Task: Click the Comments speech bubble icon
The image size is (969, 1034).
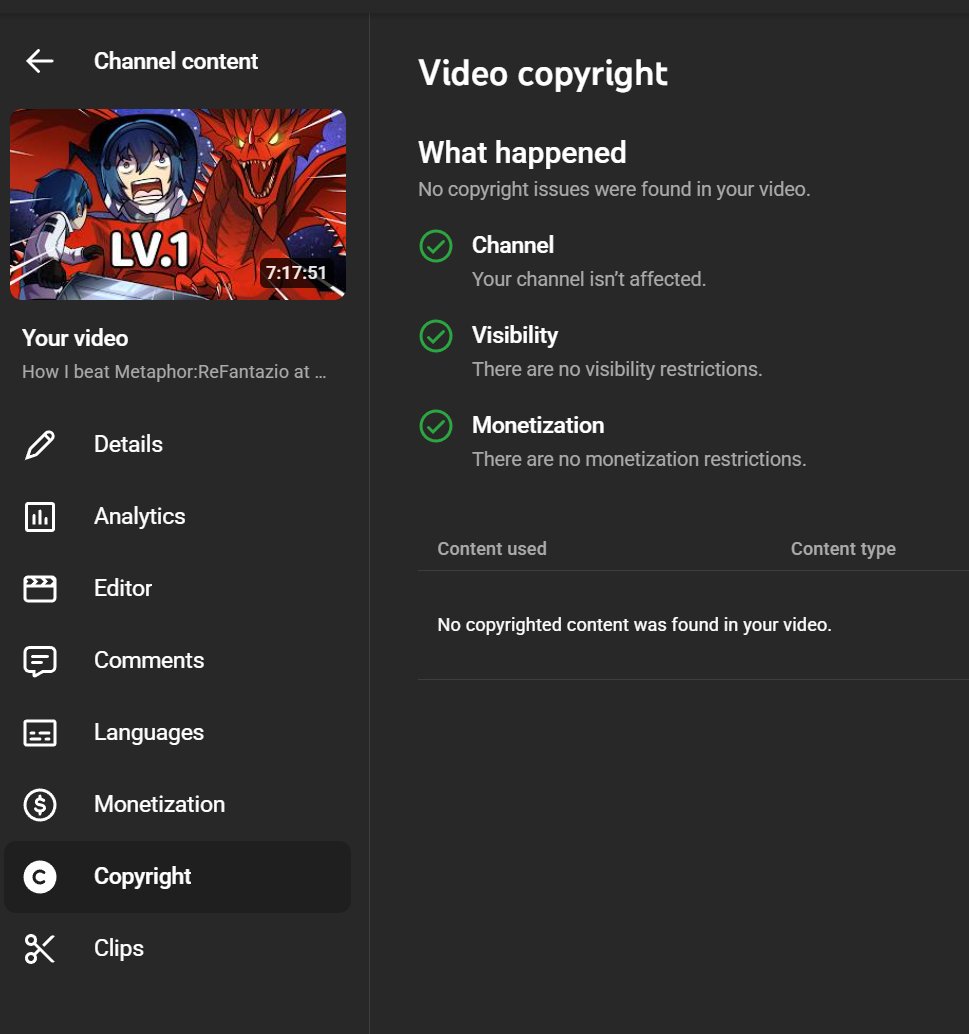Action: coord(40,661)
